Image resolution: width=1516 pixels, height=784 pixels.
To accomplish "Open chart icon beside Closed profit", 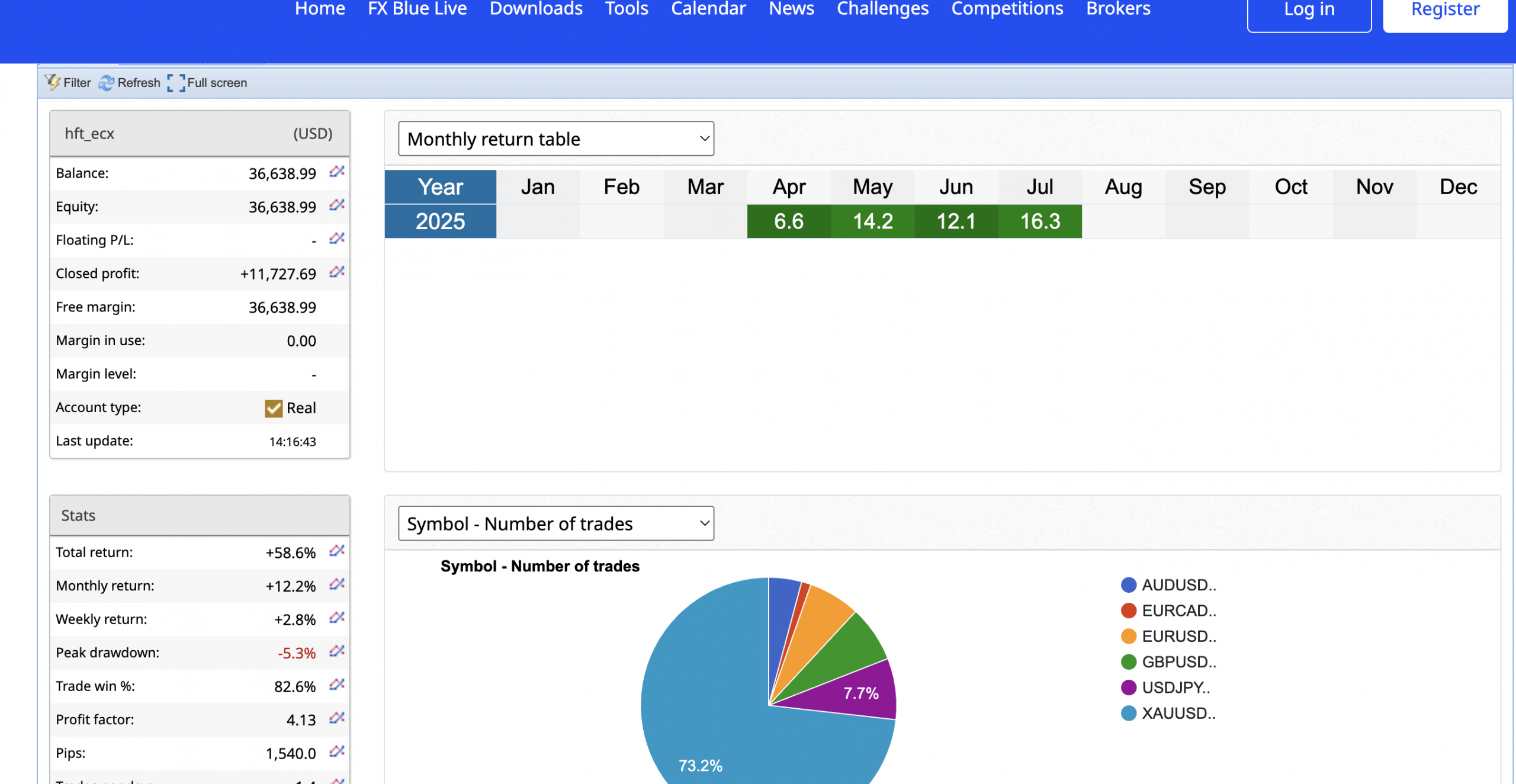I will coord(337,272).
